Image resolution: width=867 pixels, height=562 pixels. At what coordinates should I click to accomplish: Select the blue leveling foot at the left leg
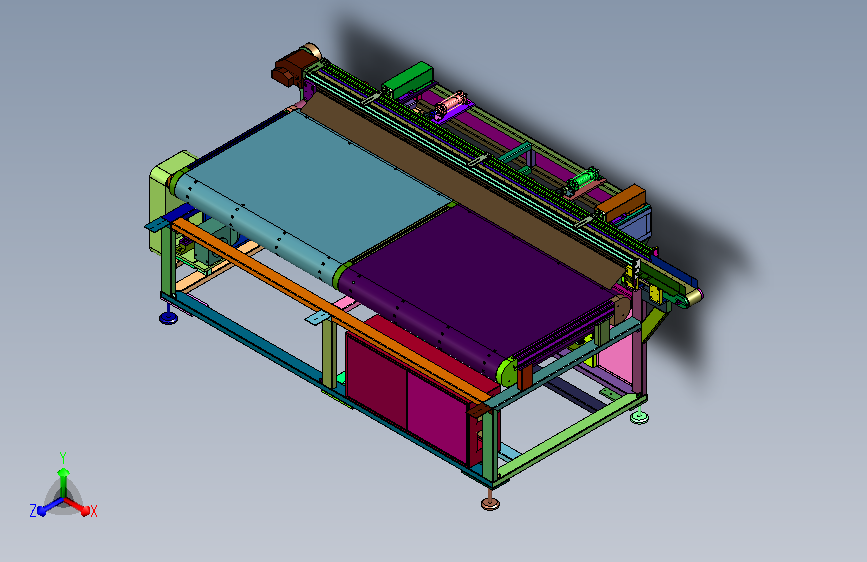(168, 317)
